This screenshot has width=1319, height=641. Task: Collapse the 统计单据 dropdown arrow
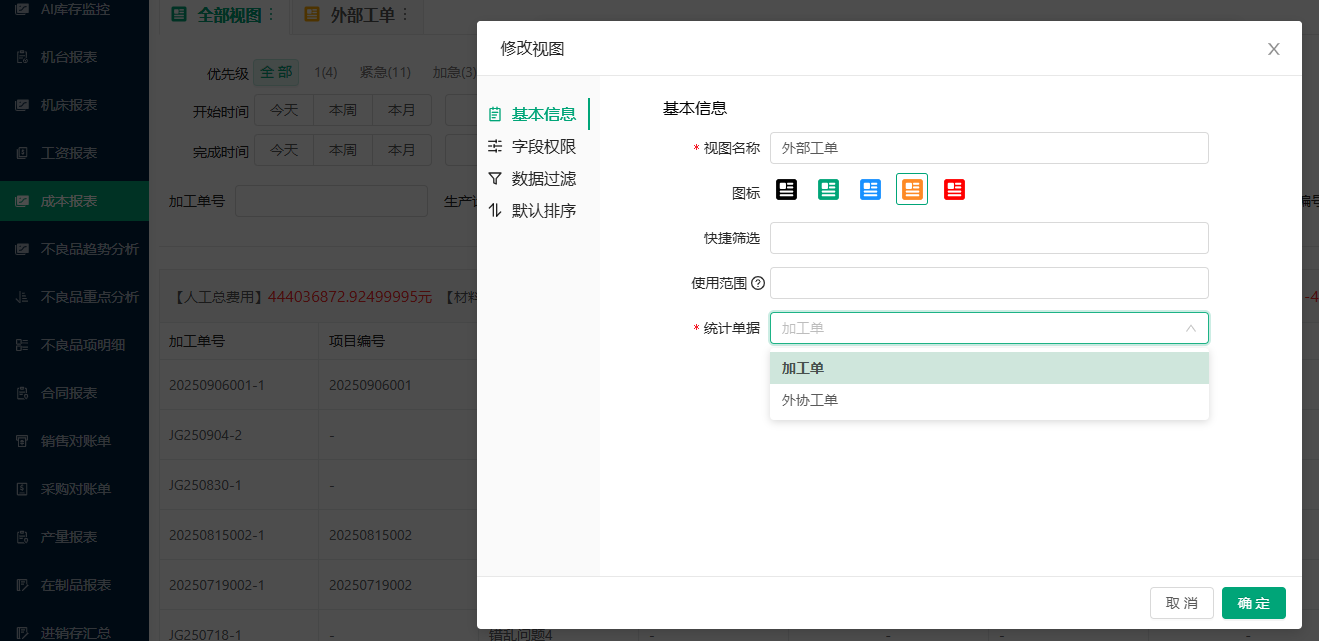pyautogui.click(x=1190, y=328)
